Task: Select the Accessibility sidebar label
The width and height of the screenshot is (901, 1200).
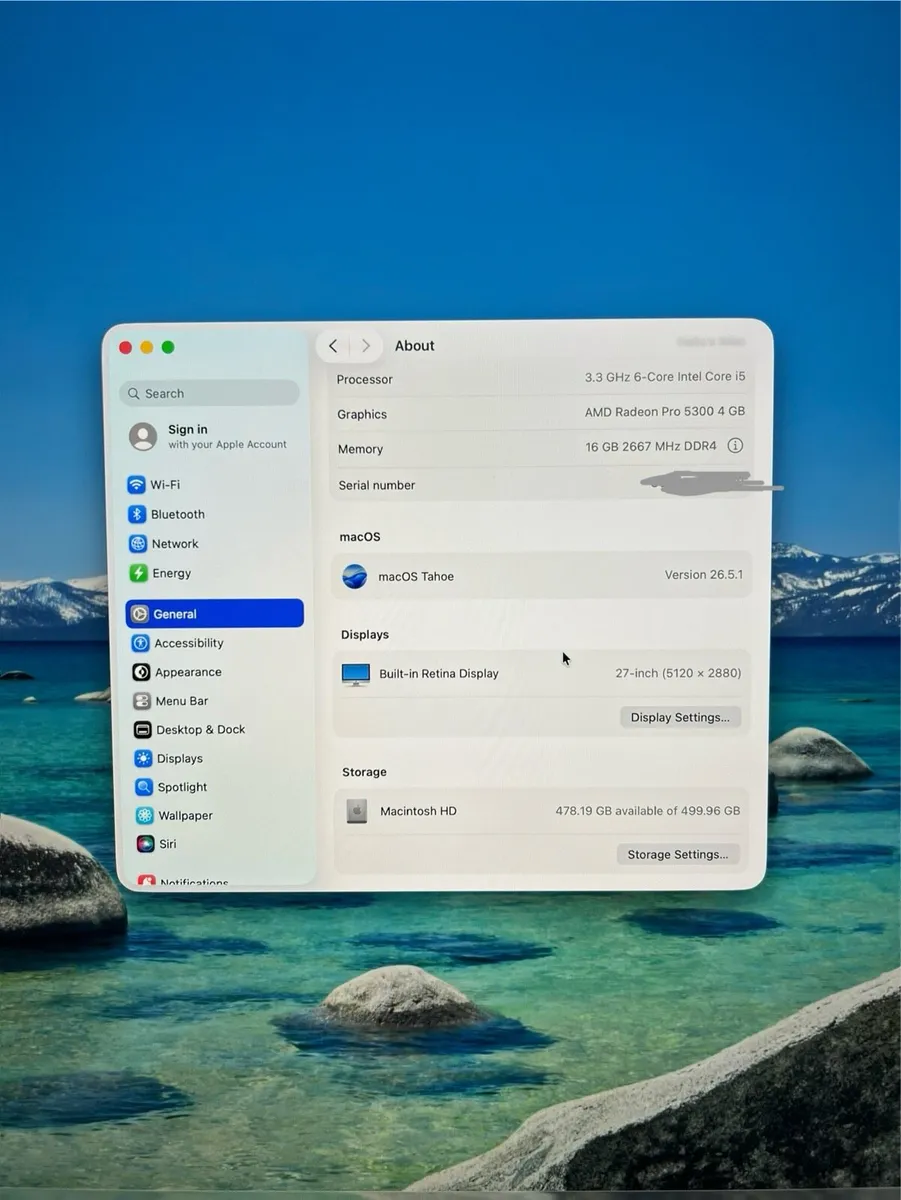Action: pos(189,643)
